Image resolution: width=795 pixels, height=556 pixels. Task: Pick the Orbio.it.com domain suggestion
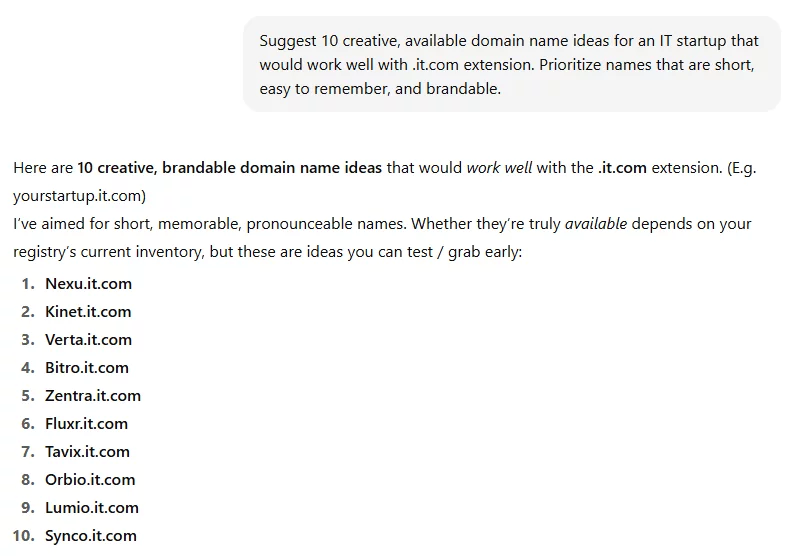[x=90, y=480]
